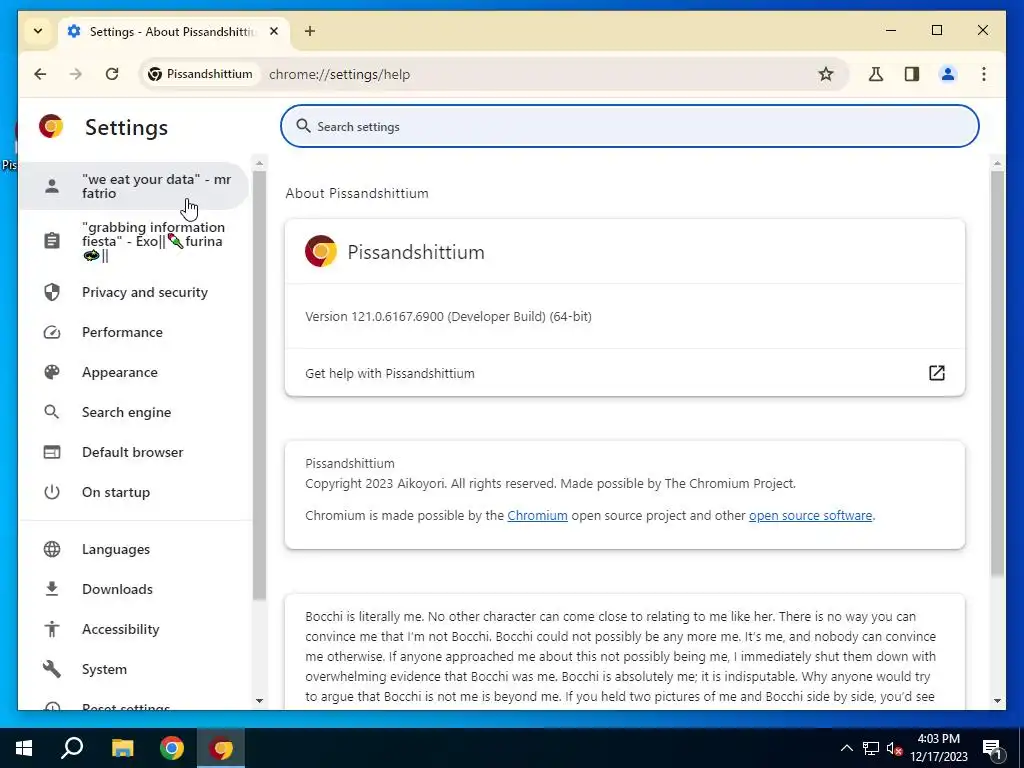Click the shield icon for Privacy
The image size is (1024, 768).
[52, 292]
